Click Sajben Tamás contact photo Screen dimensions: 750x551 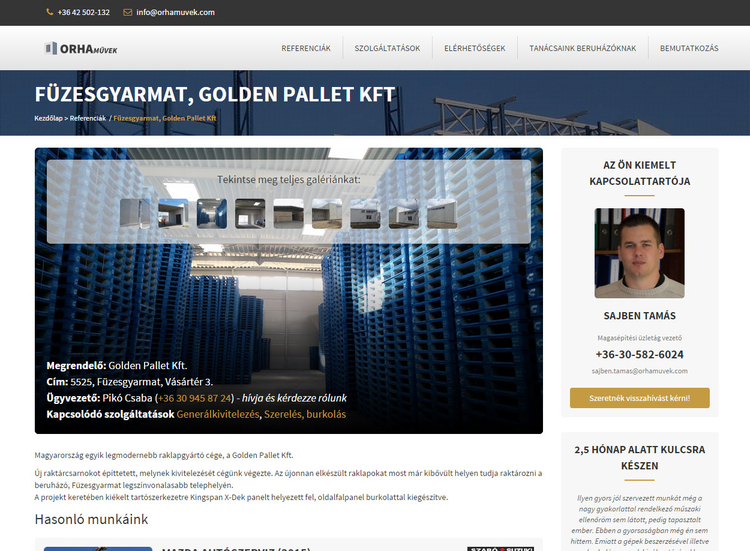639,253
